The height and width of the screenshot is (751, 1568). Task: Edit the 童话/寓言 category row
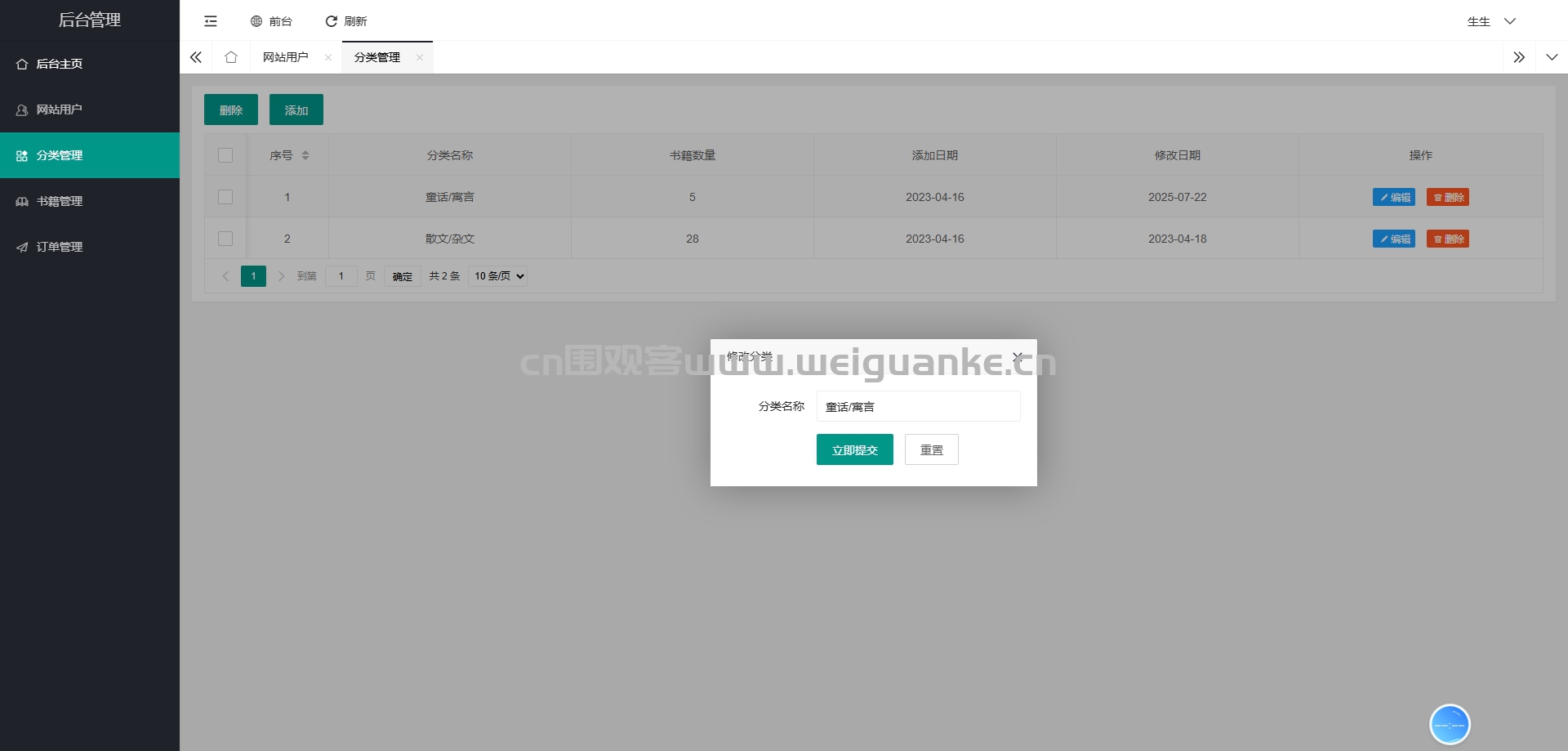[x=1394, y=197]
